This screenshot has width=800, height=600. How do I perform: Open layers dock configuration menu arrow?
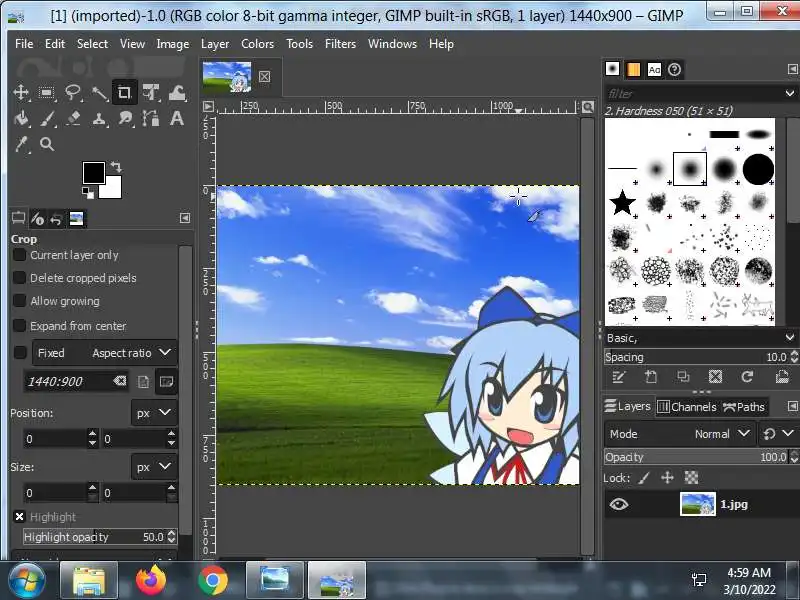(x=792, y=406)
